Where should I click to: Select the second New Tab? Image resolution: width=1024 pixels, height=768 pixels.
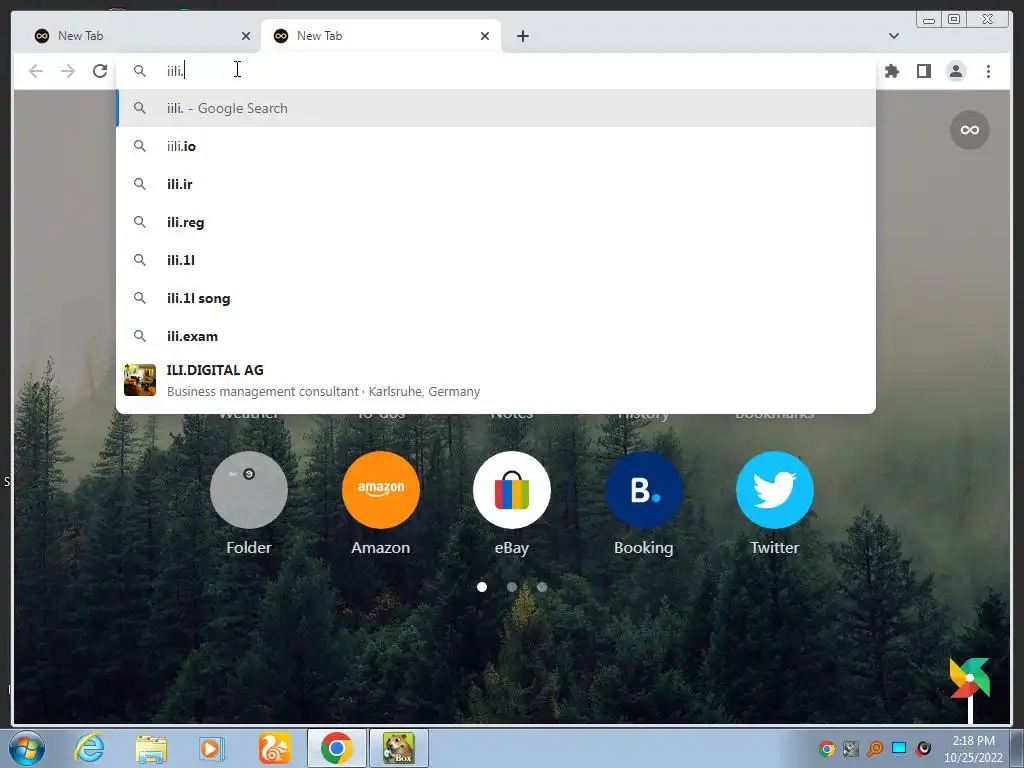[381, 36]
